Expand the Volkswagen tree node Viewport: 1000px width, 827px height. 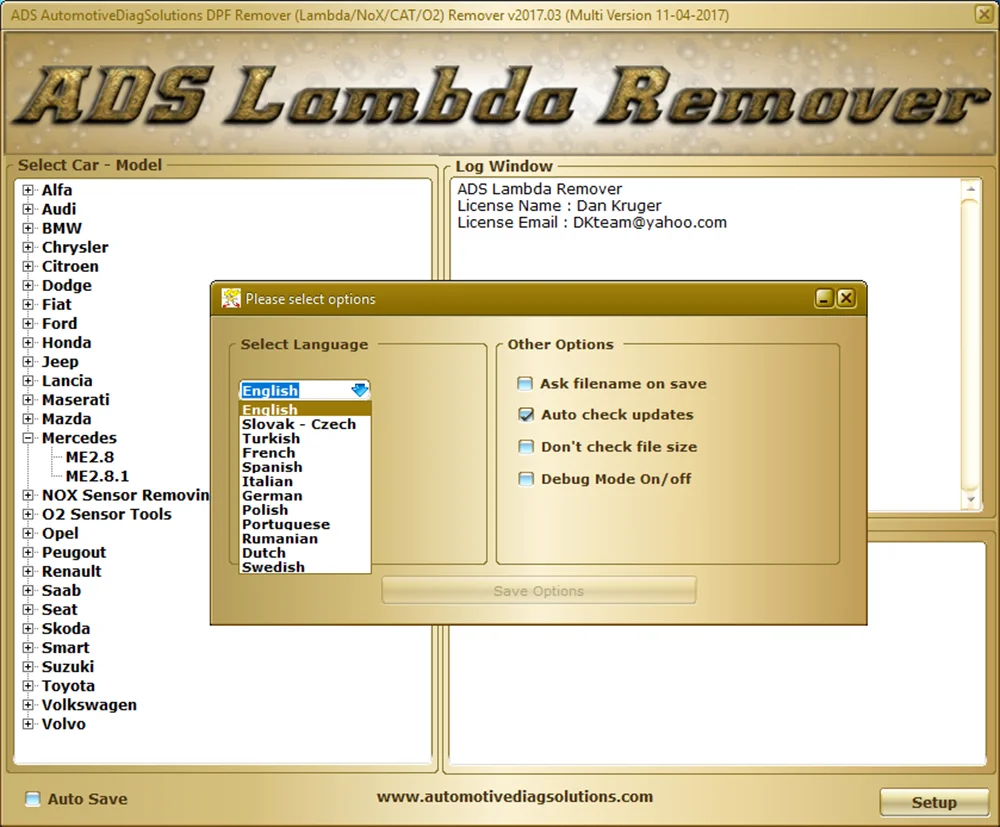tap(27, 705)
